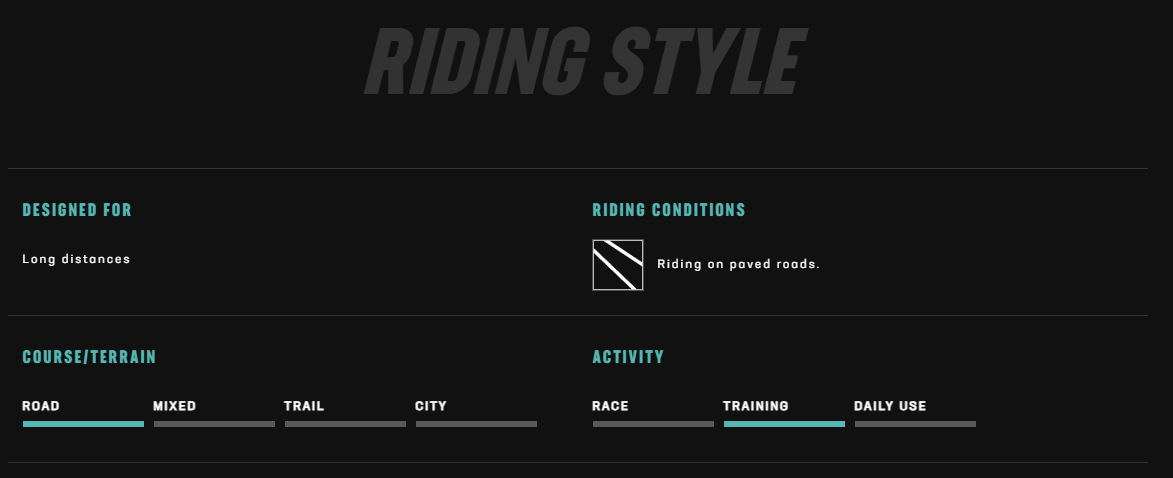Click the teal bar under ROAD

[83, 424]
